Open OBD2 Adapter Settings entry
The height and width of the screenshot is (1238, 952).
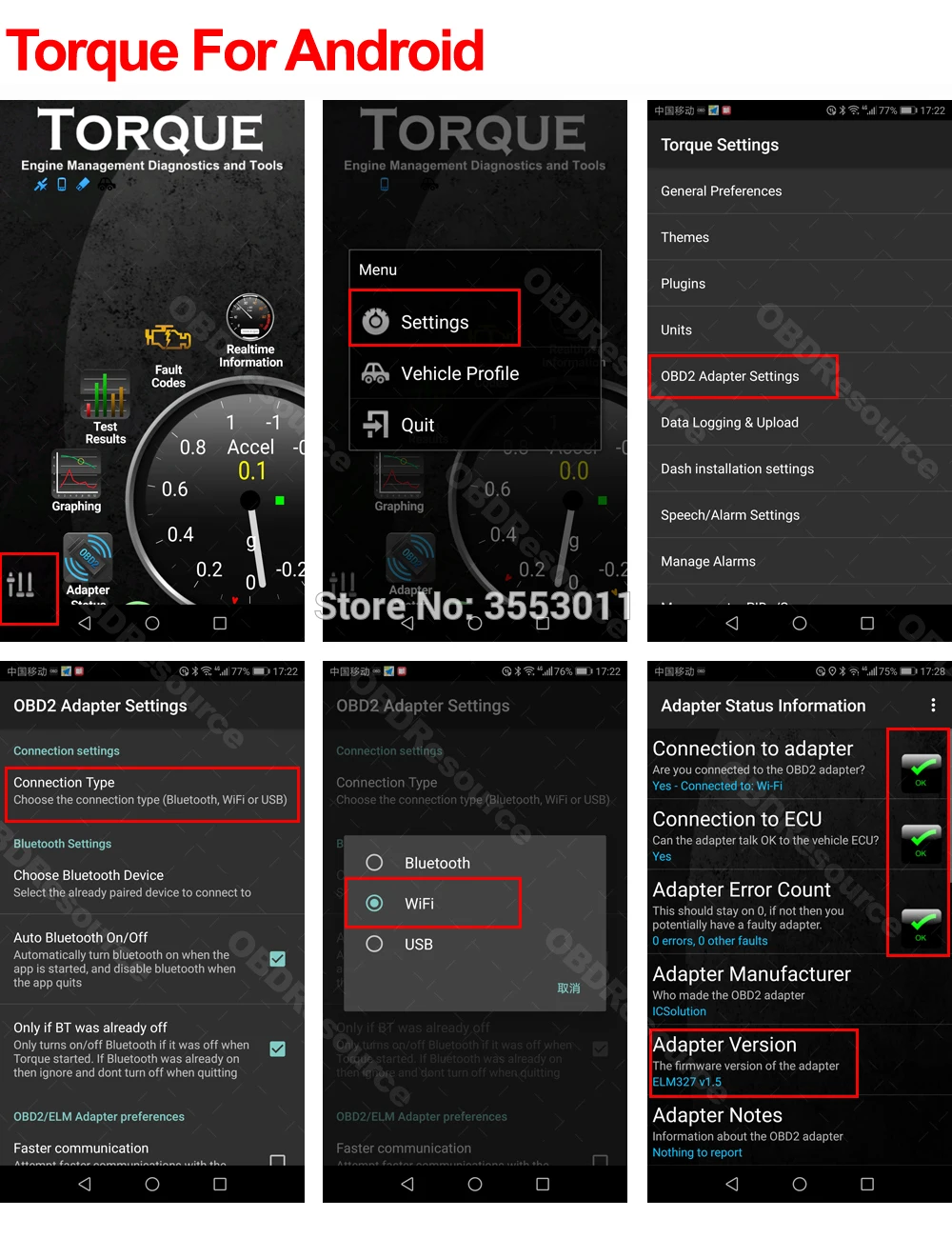point(800,376)
